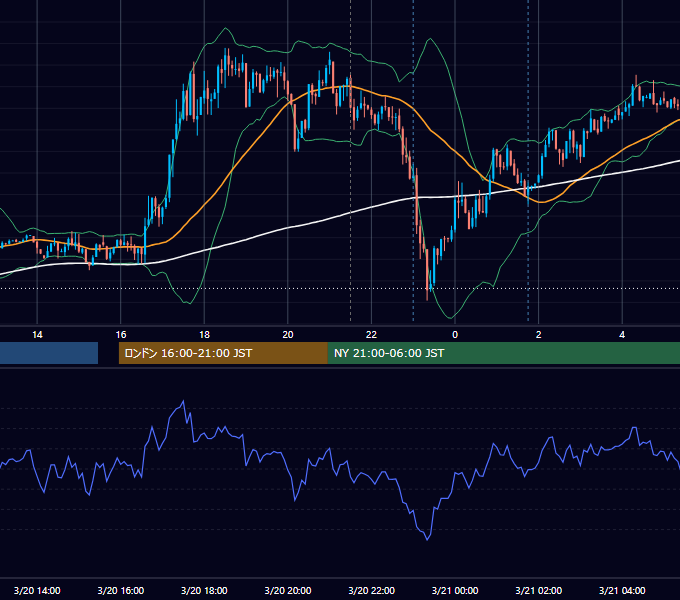Viewport: 680px width, 600px height.
Task: Click the 3/20 22:00 label on the indicator axis
Action: 372,590
